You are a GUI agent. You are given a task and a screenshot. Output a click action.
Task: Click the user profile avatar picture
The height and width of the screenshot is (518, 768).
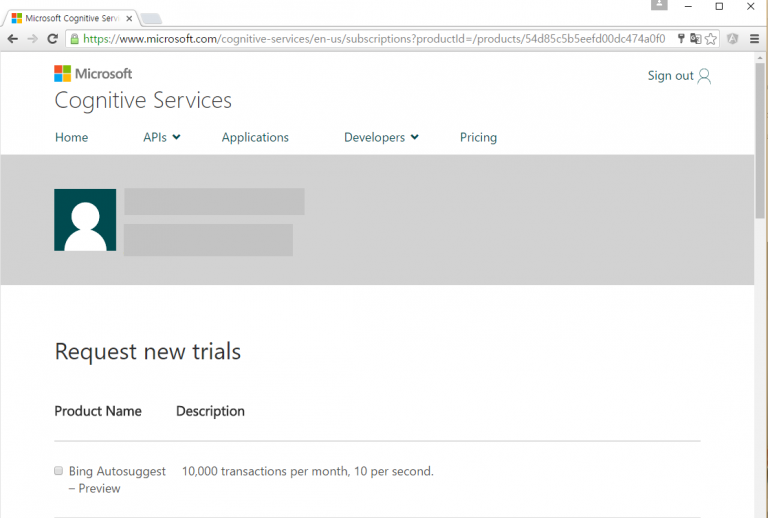pos(85,220)
